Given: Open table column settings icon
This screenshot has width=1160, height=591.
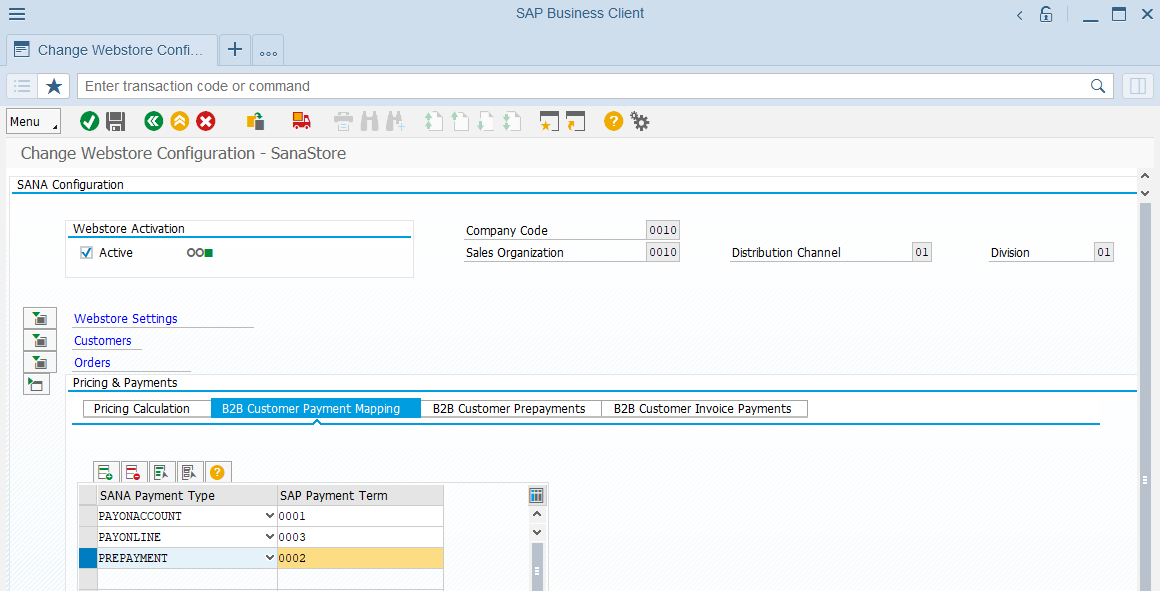Looking at the screenshot, I should click(536, 496).
